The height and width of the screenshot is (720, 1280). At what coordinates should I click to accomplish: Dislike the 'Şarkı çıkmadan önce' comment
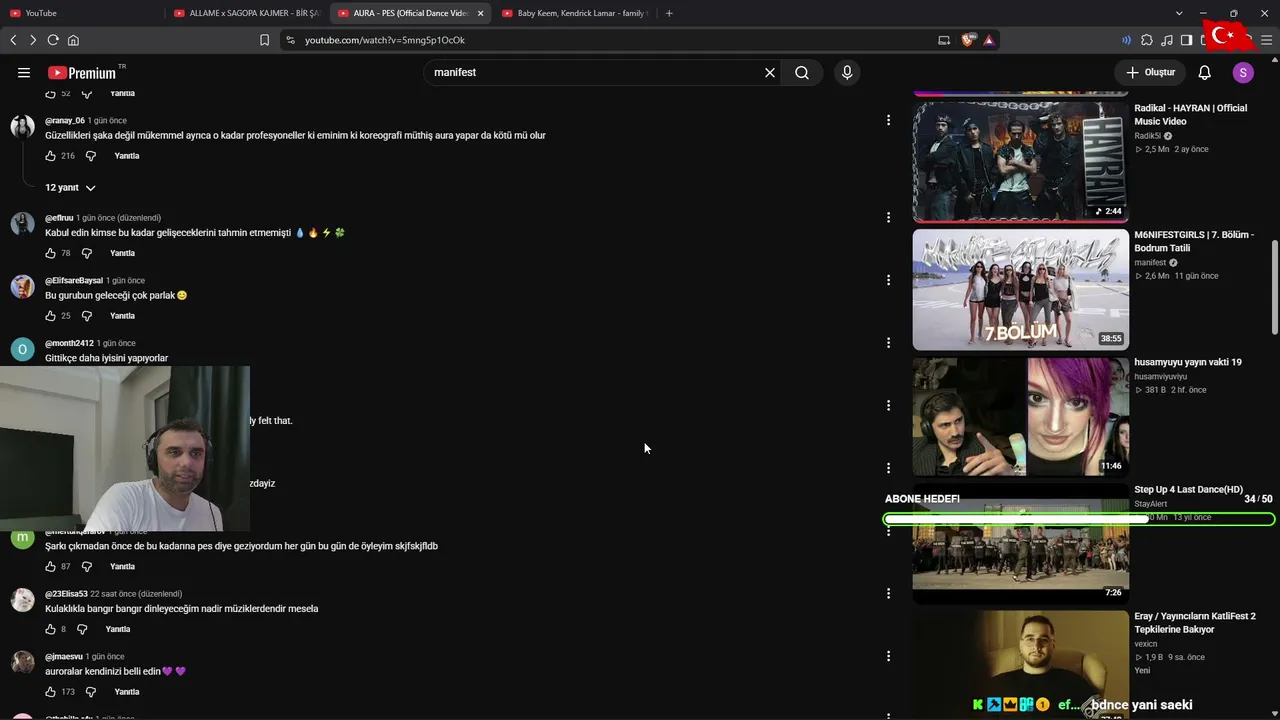[86, 567]
